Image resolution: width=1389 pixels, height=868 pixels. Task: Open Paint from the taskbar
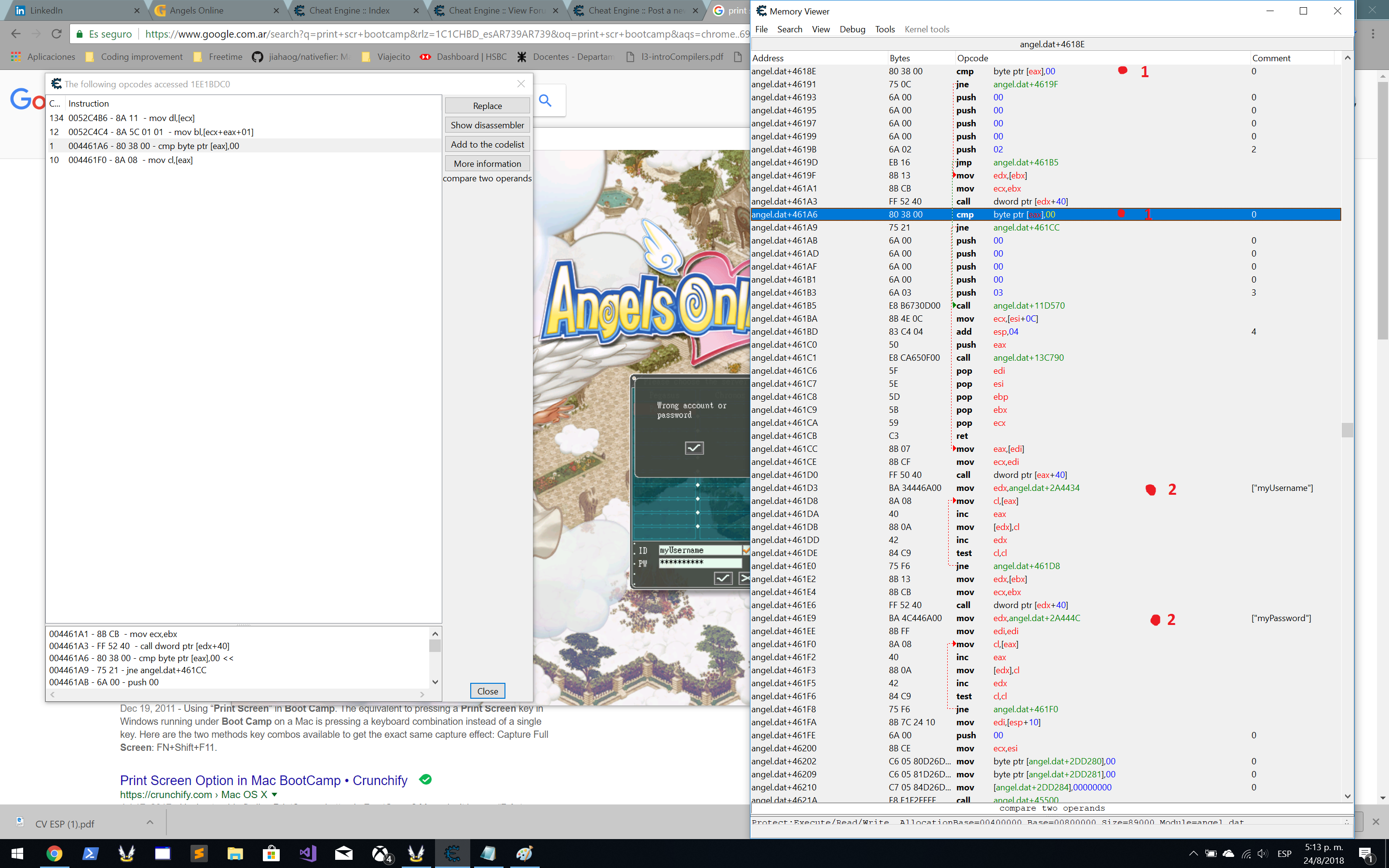524,853
